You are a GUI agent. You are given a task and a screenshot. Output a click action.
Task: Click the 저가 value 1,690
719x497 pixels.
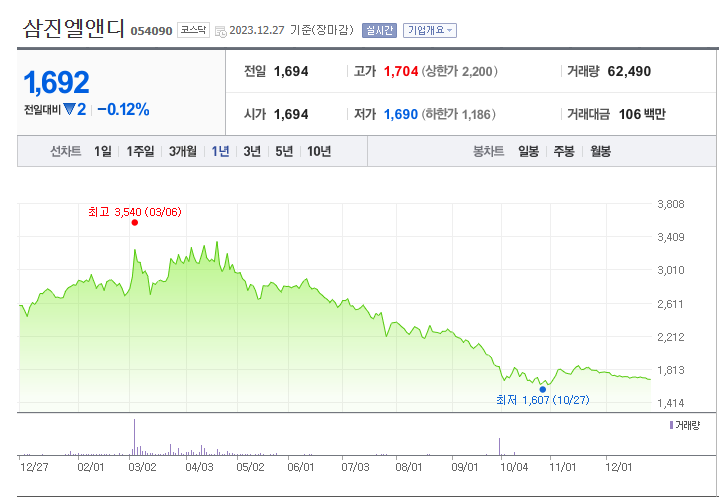pyautogui.click(x=401, y=114)
